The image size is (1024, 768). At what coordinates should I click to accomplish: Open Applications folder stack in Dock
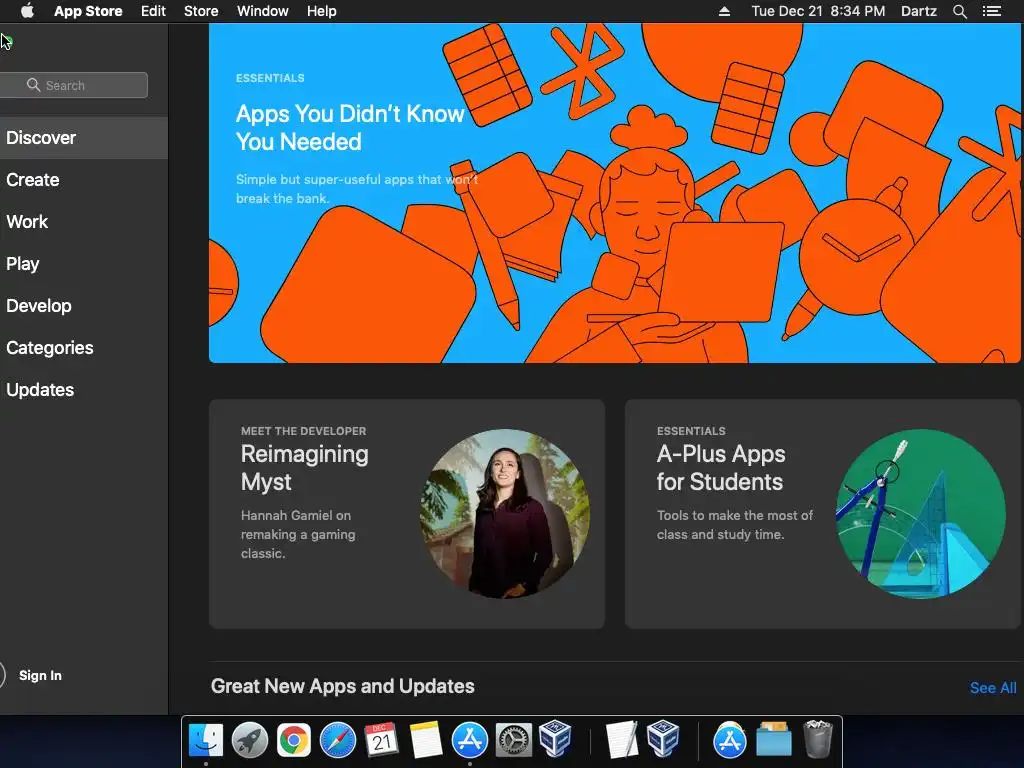[729, 740]
